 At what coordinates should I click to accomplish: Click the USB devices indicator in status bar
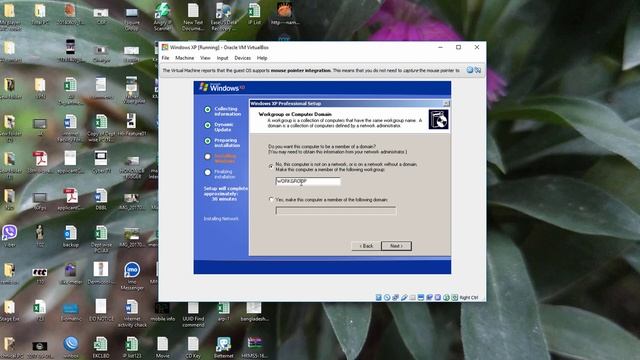point(404,297)
